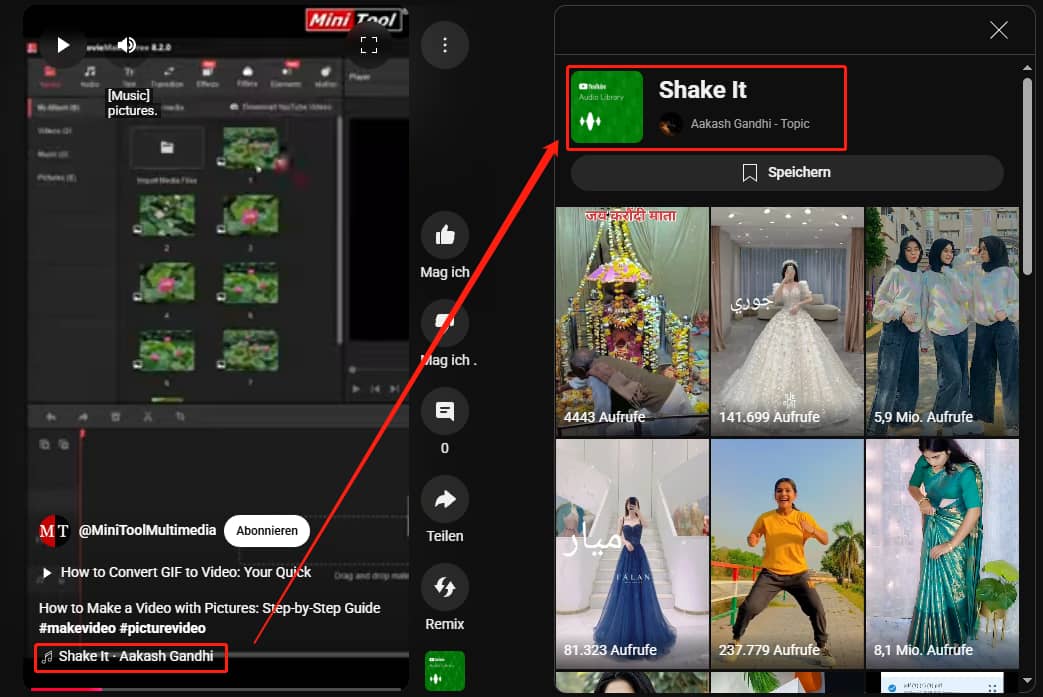Like the video with thumbs up
Screen dimensions: 1043x697
point(445,235)
